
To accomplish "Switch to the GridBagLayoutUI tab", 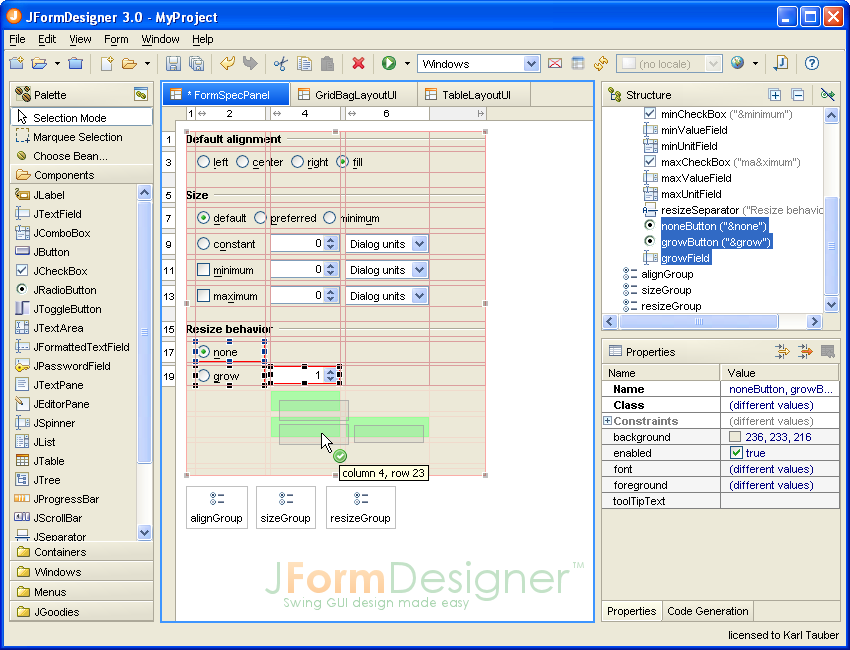I will point(354,95).
